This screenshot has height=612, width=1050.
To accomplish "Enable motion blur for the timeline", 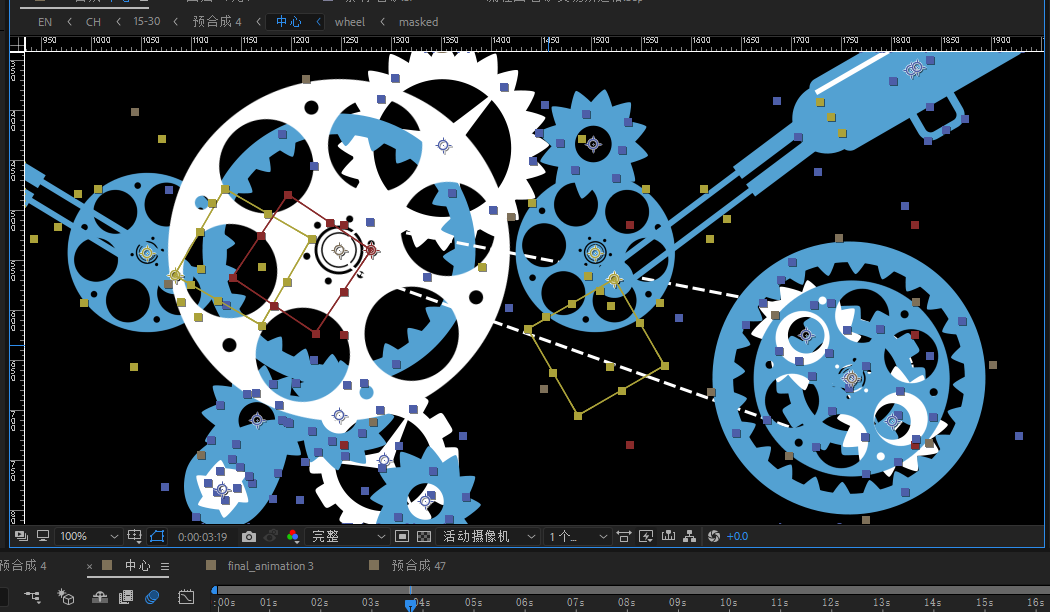I will tap(152, 597).
